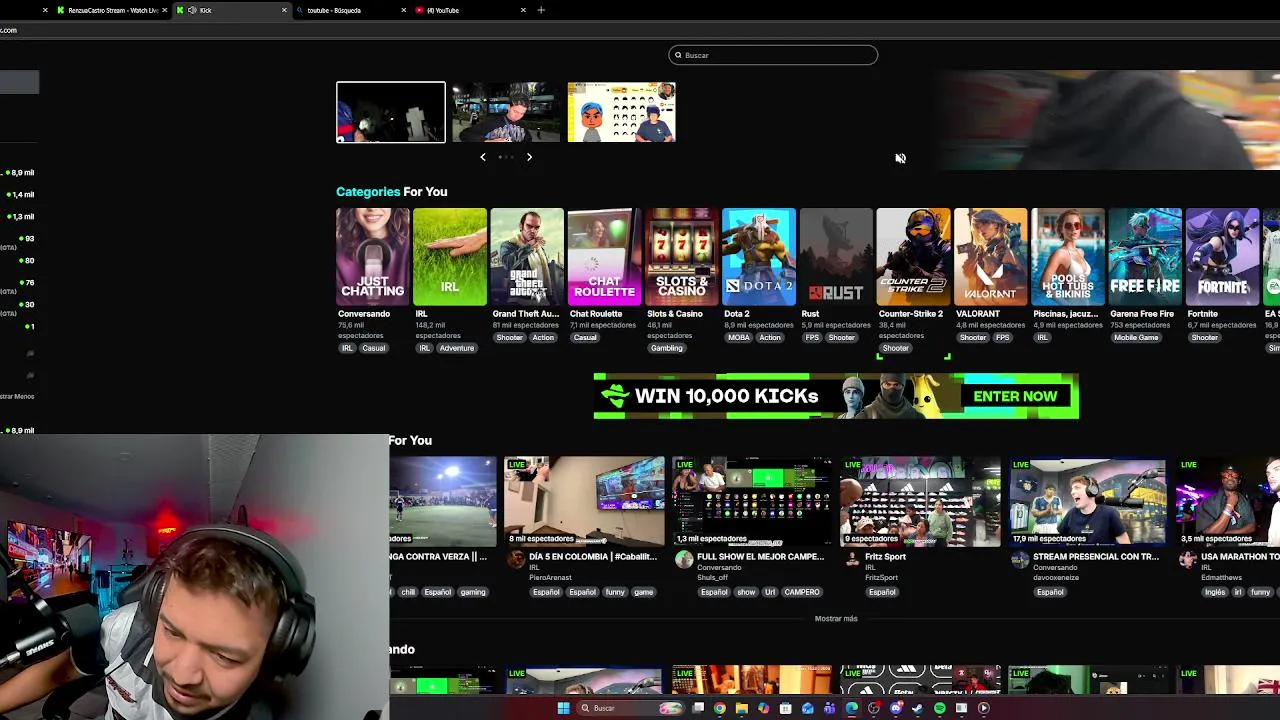The width and height of the screenshot is (1280, 720).
Task: Click the Adventure tag under IRL category
Action: 457,348
